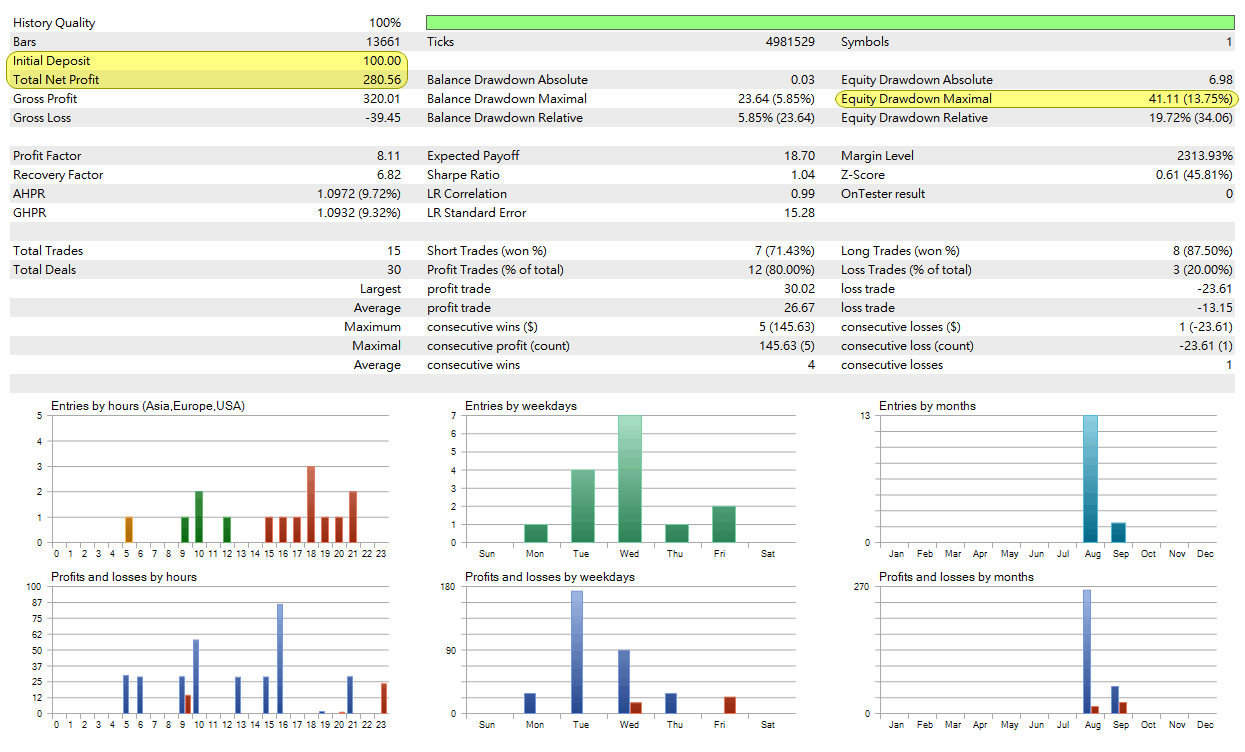Click Maximum consecutive wins value "5 (145.63)"
This screenshot has width=1245, height=752.
click(787, 327)
